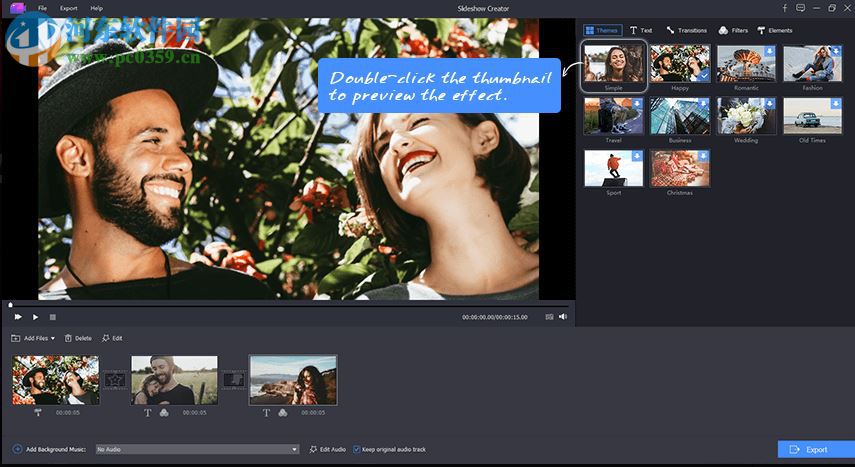Play the slideshow preview

(x=35, y=317)
